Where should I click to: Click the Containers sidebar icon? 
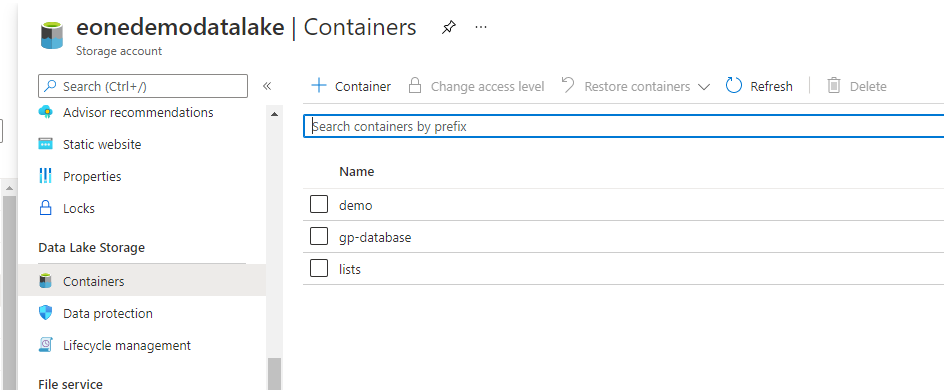coord(46,281)
